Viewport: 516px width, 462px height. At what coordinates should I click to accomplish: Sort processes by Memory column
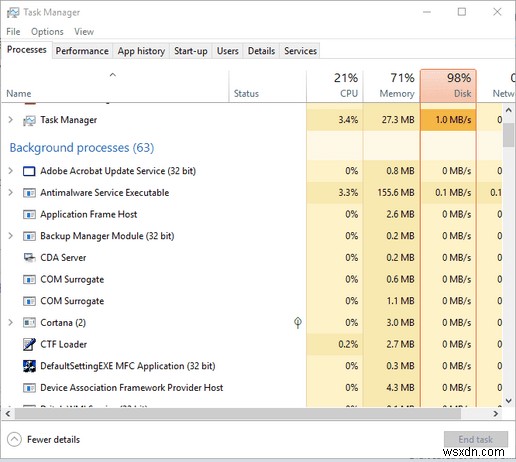pos(391,86)
